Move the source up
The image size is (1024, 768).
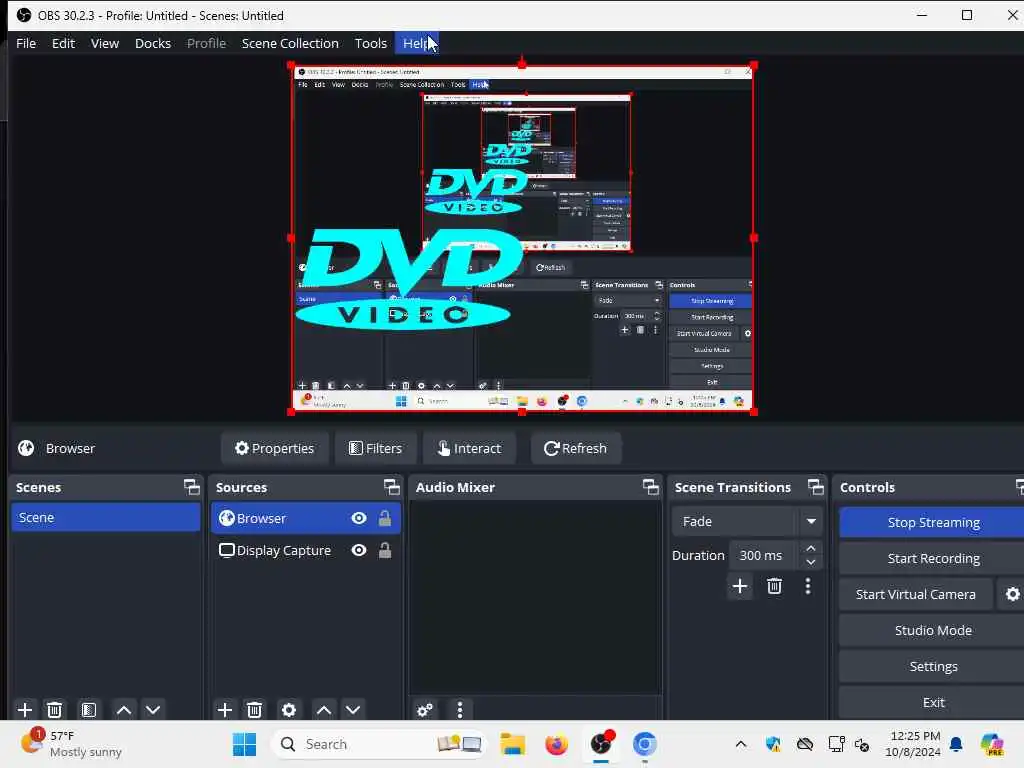[x=324, y=710]
